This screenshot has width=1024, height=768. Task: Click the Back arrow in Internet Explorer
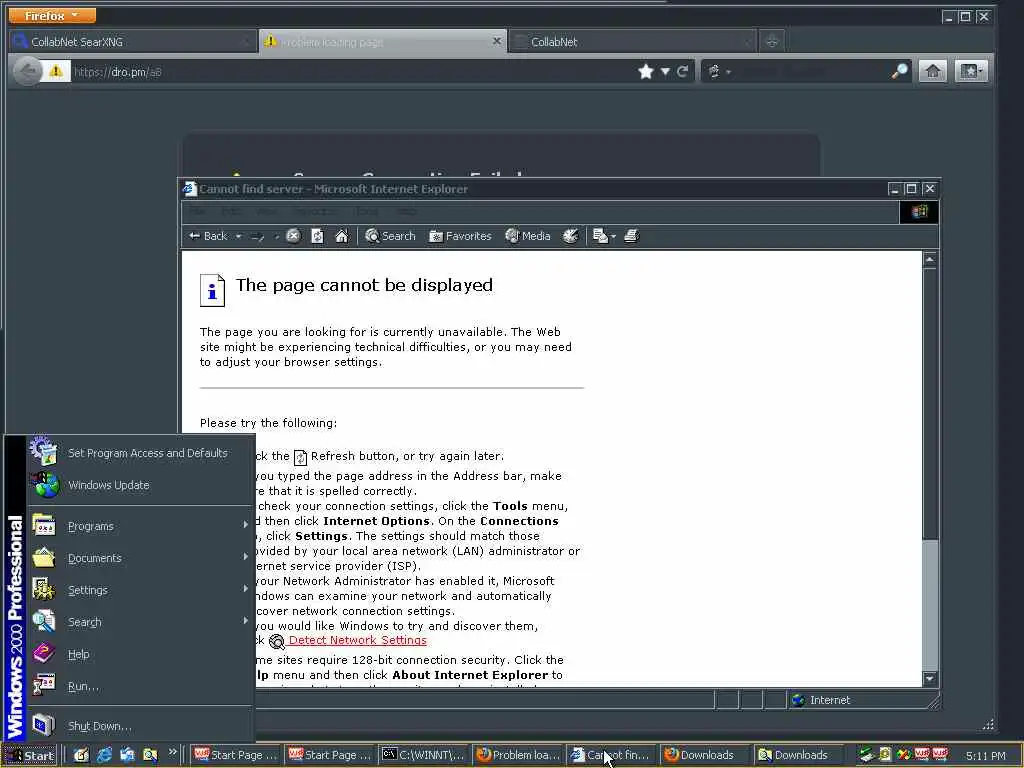[x=208, y=236]
